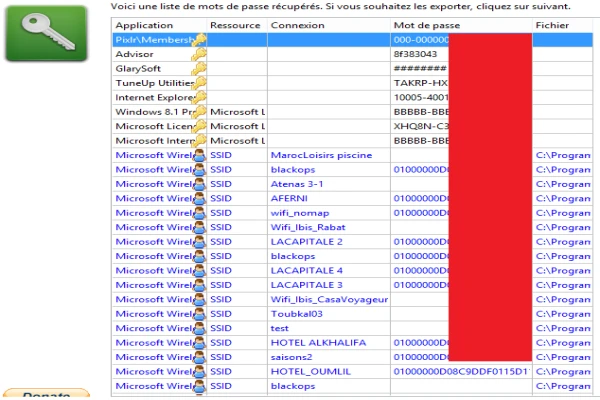Click the user icon in MarocLoisirs piscine row
Image resolution: width=600 pixels, height=400 pixels.
pos(199,155)
